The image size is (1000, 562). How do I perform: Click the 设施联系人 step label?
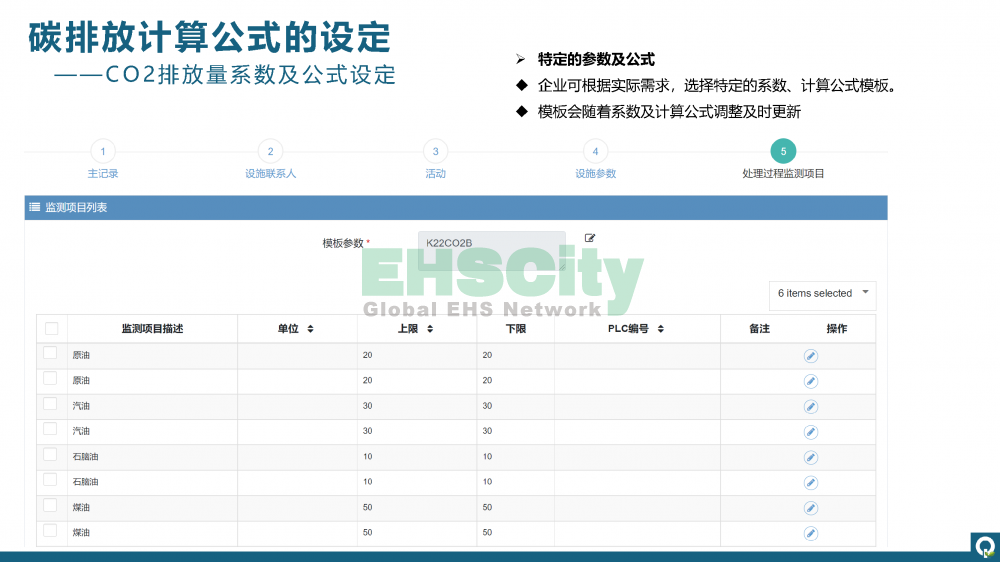[270, 174]
